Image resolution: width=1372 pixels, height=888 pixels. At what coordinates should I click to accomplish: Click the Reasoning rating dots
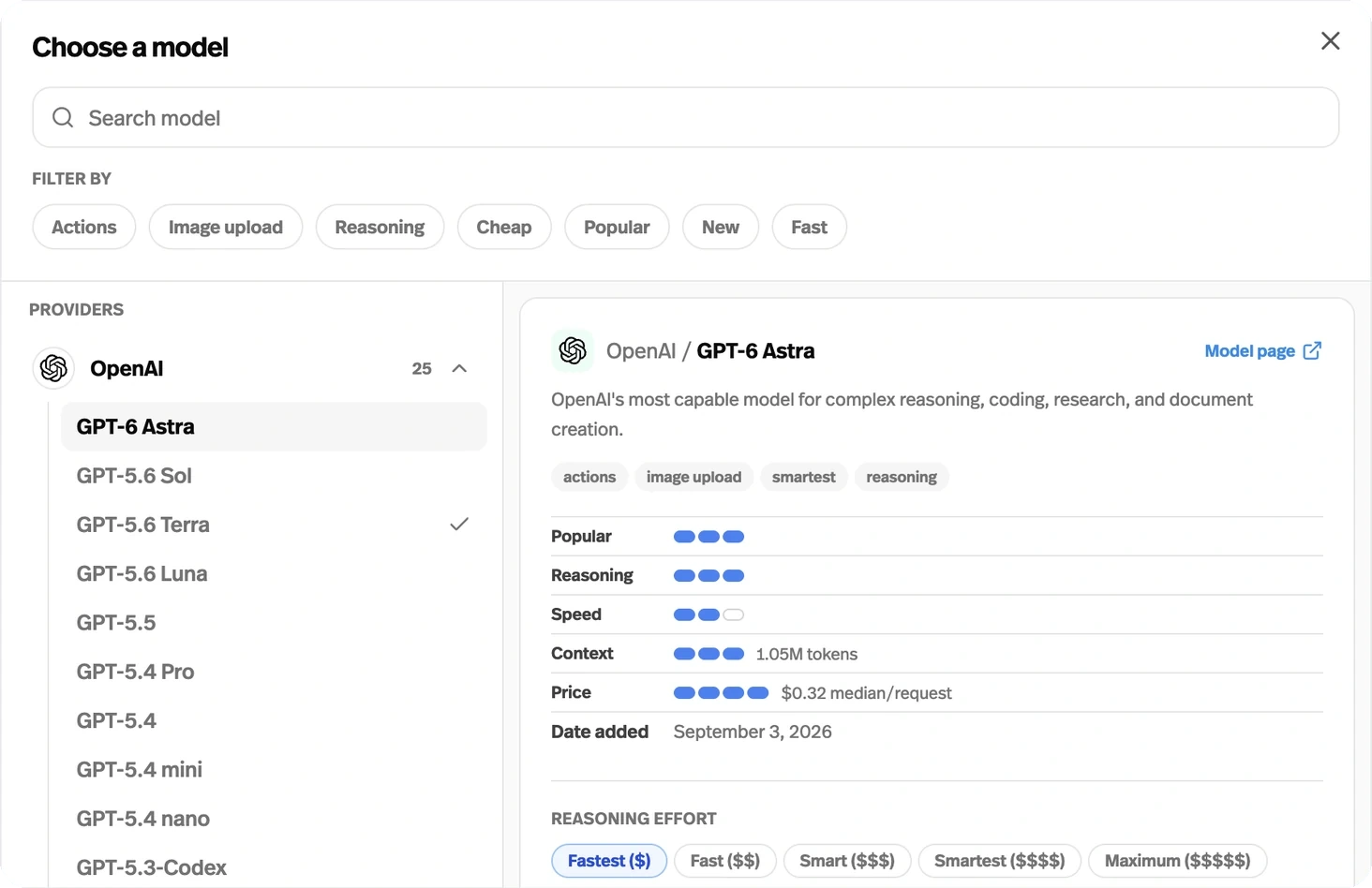[709, 575]
